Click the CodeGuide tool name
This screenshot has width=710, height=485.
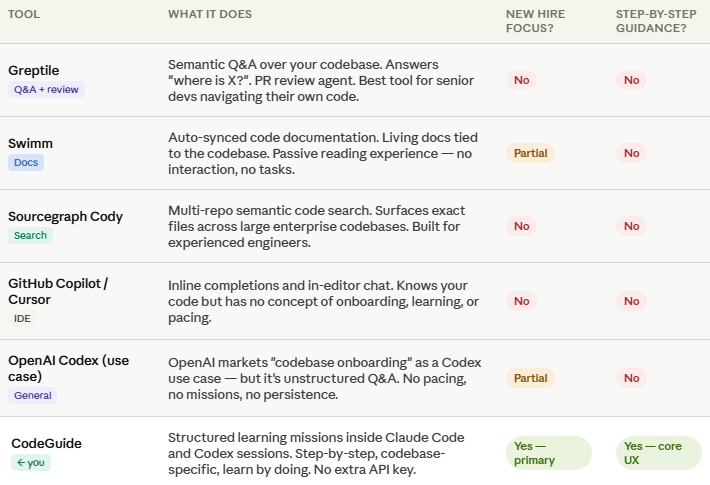point(46,443)
